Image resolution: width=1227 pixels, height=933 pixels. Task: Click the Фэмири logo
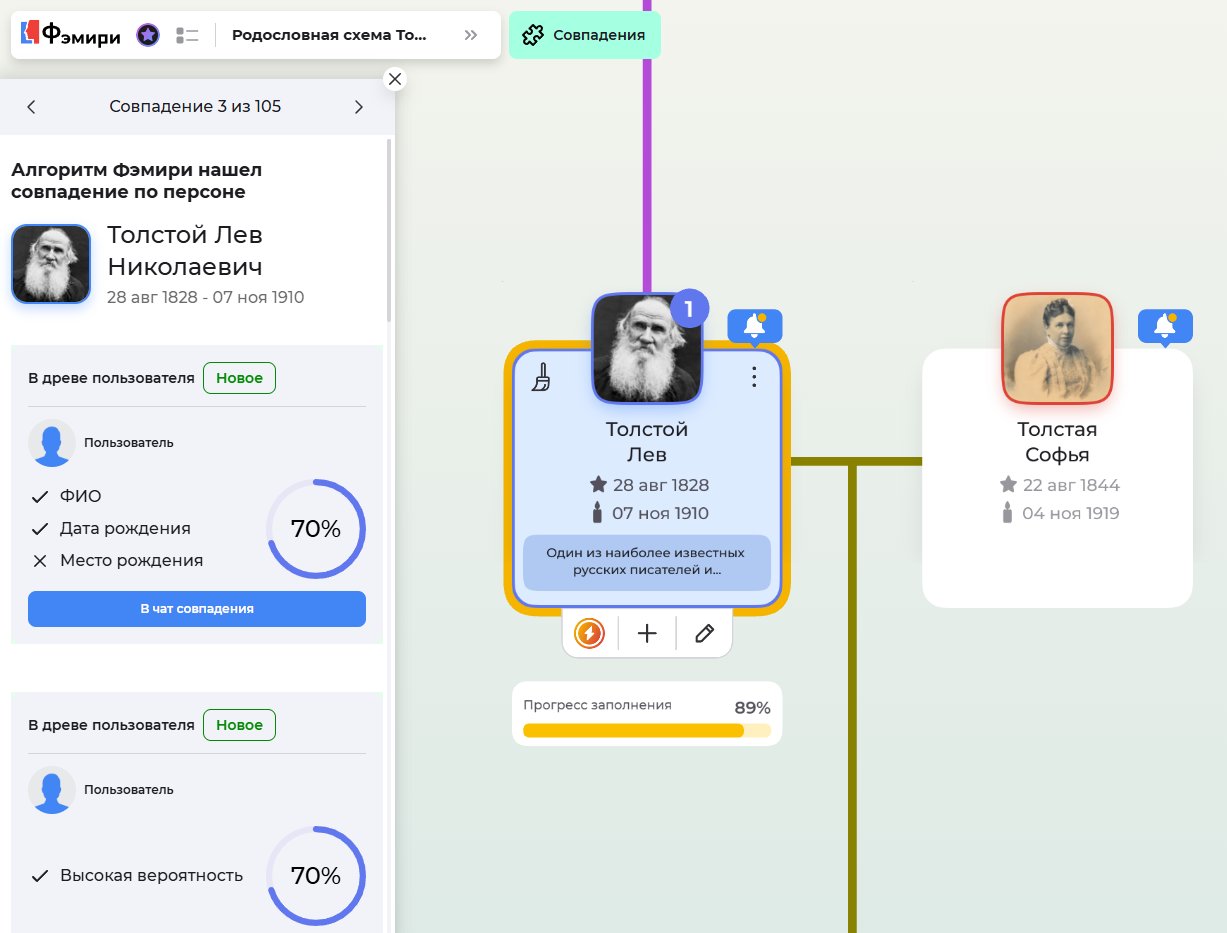tap(71, 35)
